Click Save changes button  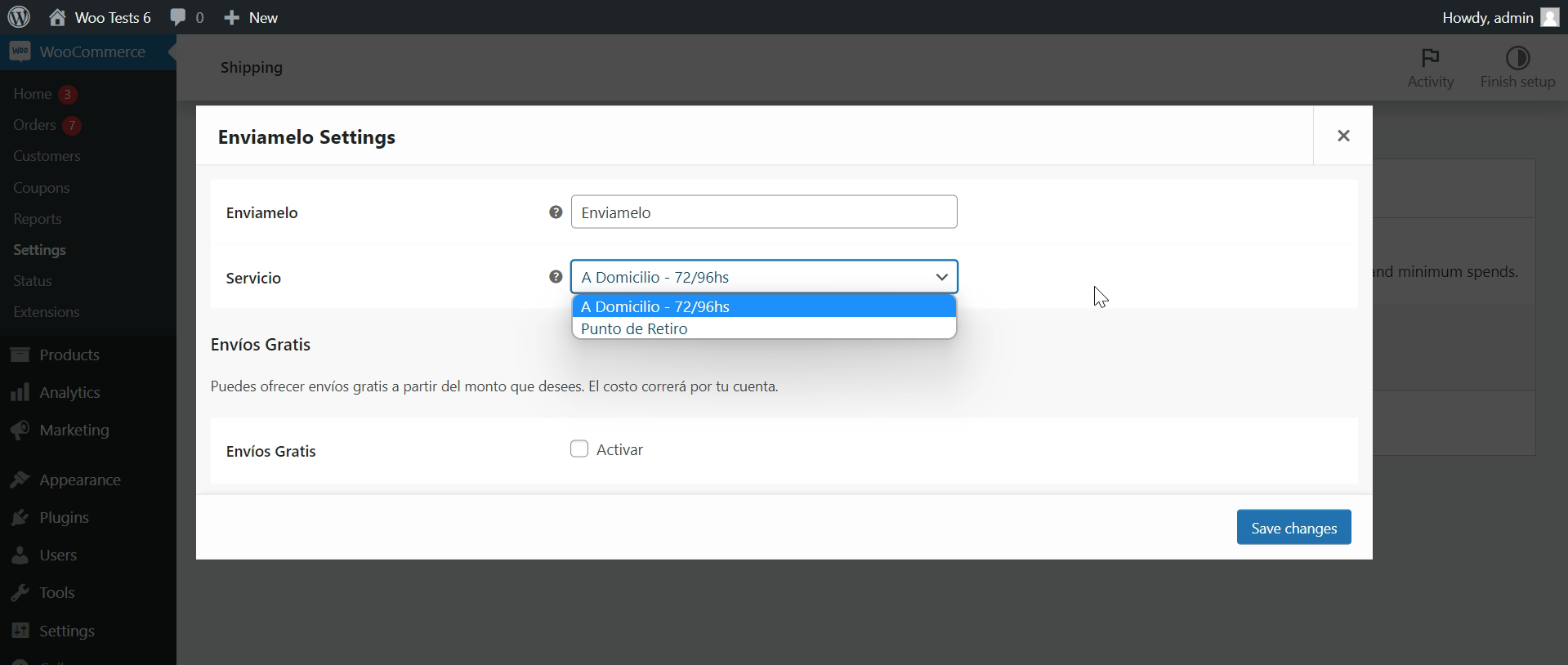pyautogui.click(x=1293, y=527)
